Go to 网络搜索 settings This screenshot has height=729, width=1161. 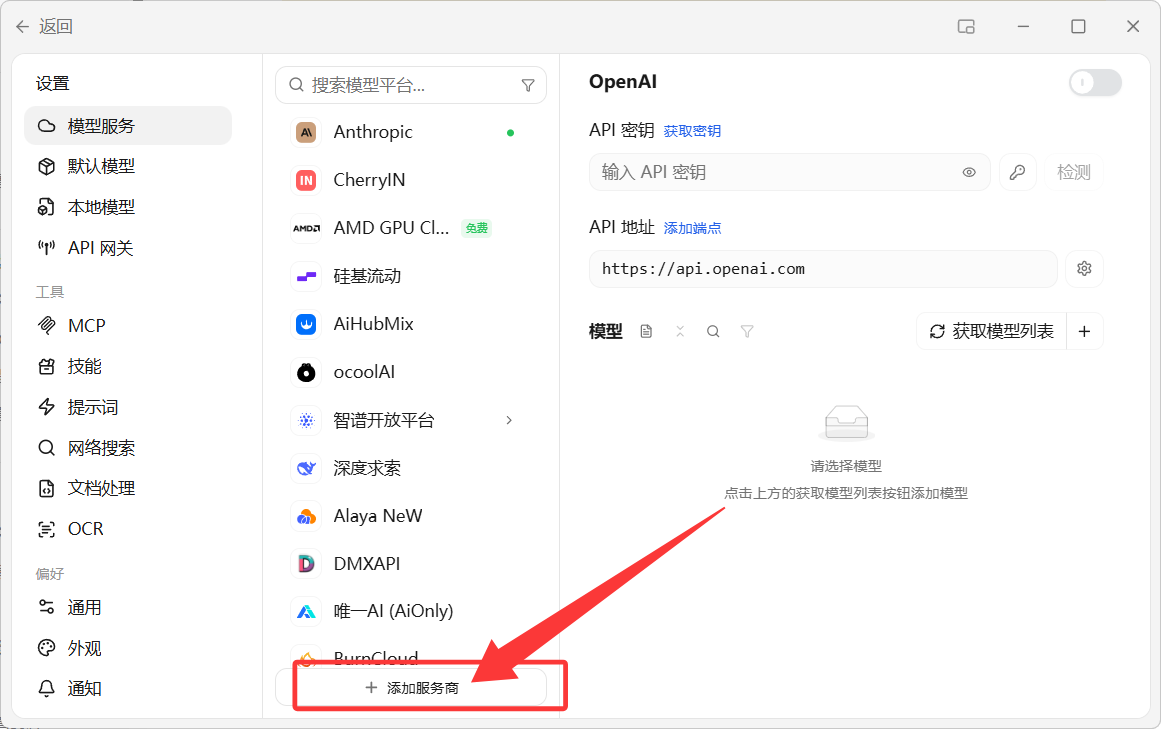(x=128, y=448)
